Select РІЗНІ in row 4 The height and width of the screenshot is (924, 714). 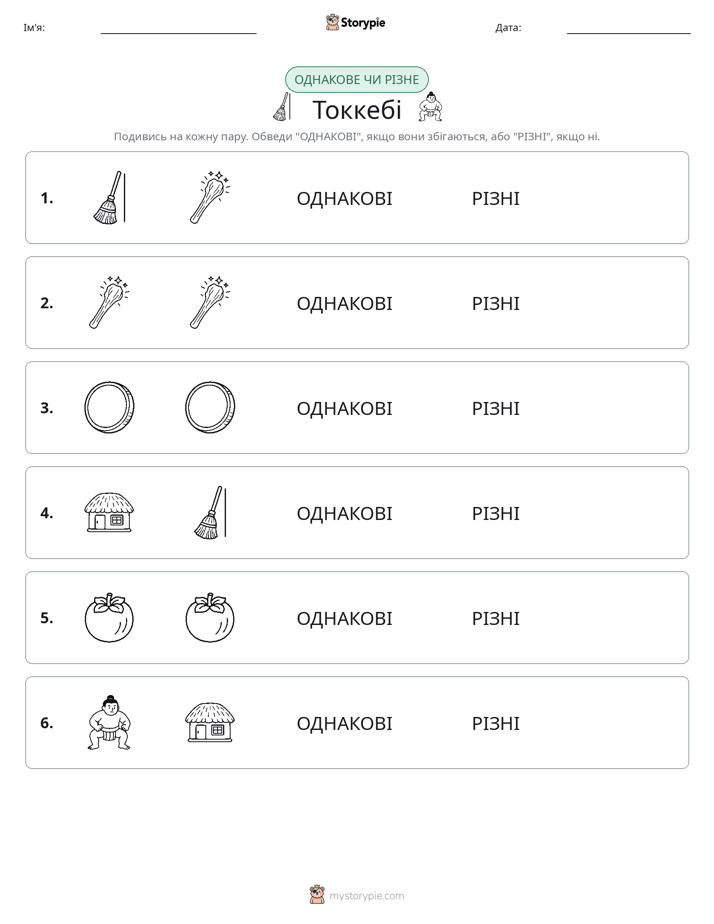coord(495,513)
